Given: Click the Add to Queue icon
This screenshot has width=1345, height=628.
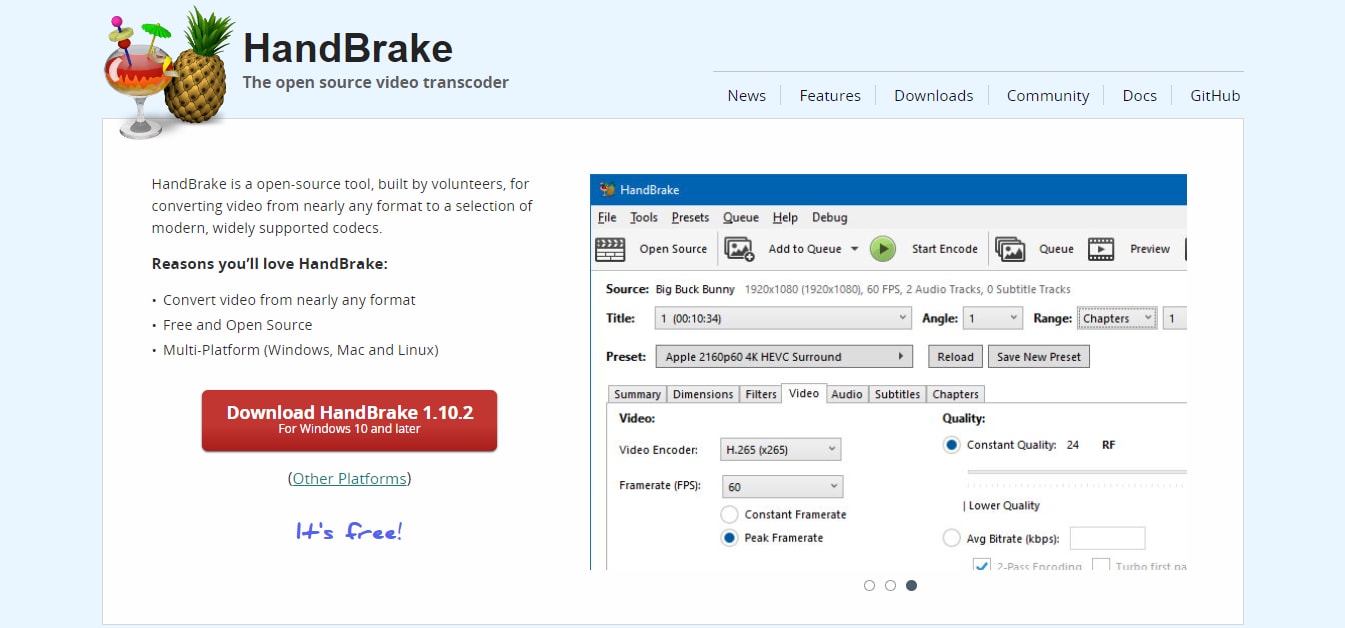Looking at the screenshot, I should coord(740,249).
